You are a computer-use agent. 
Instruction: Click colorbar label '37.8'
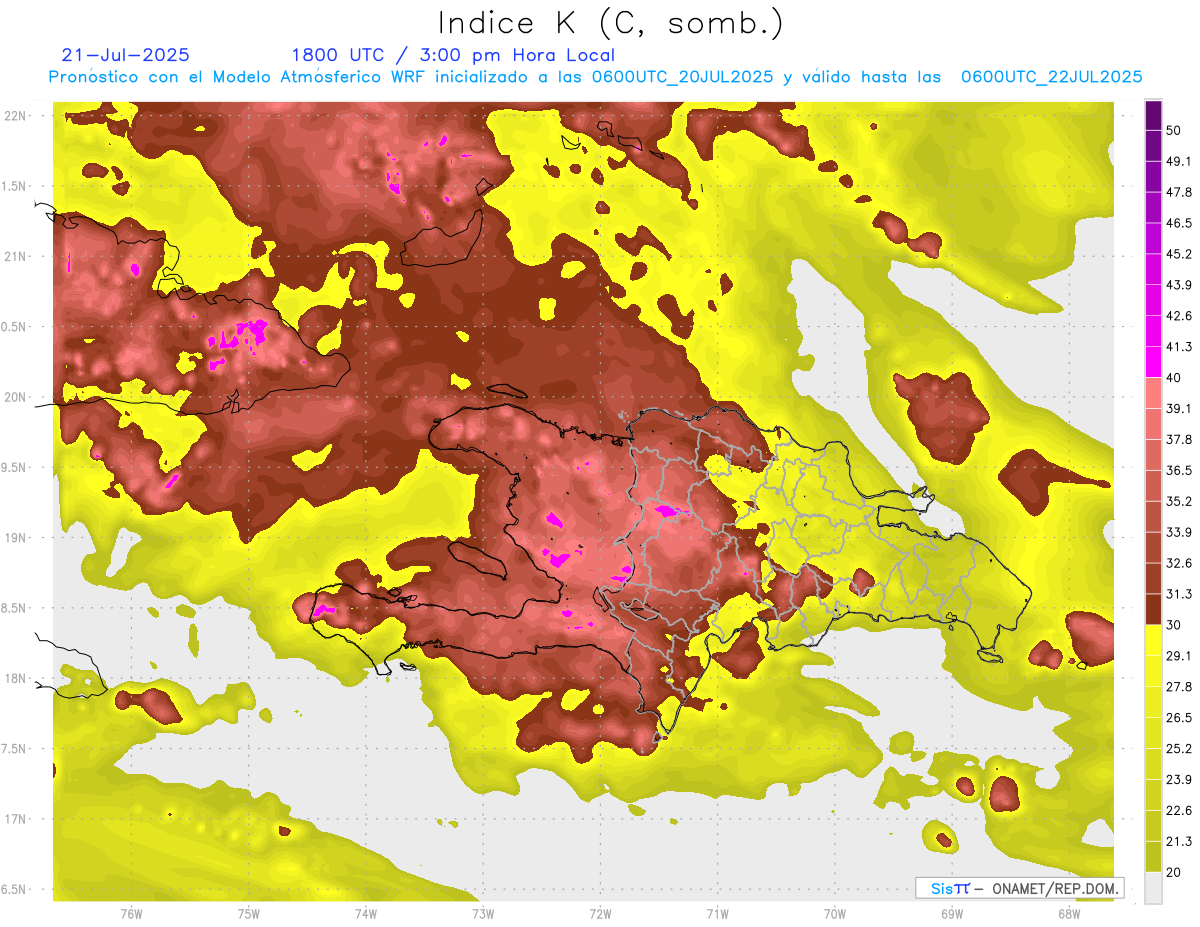(1179, 440)
